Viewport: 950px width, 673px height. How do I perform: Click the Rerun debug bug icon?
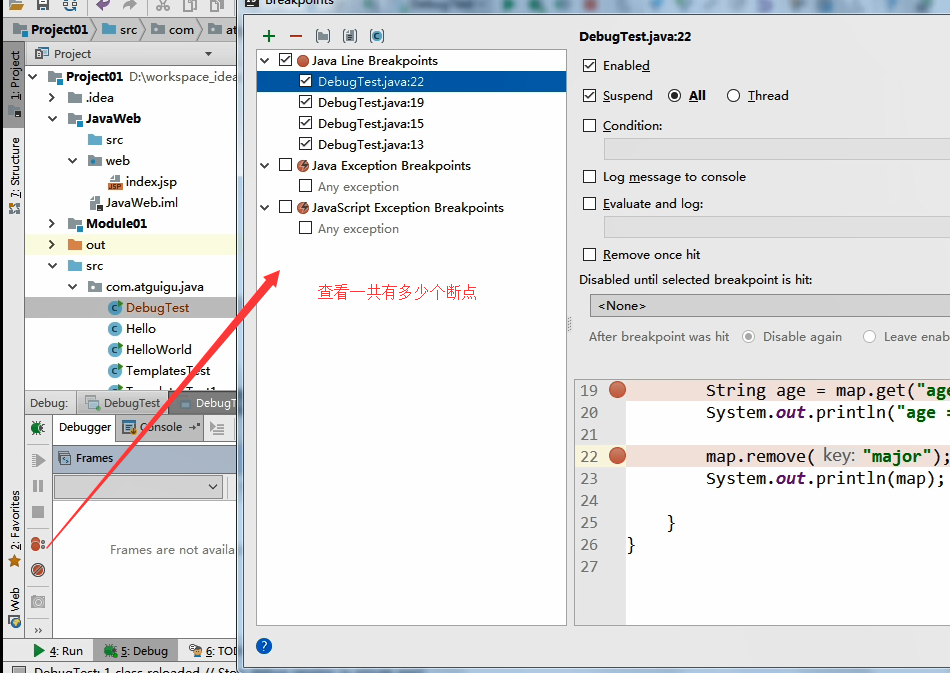pos(38,428)
